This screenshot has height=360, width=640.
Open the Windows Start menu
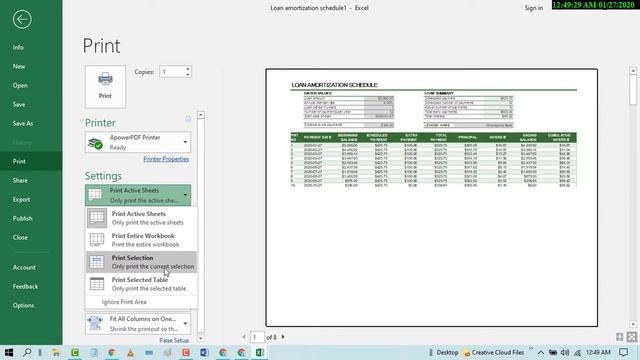point(9,352)
